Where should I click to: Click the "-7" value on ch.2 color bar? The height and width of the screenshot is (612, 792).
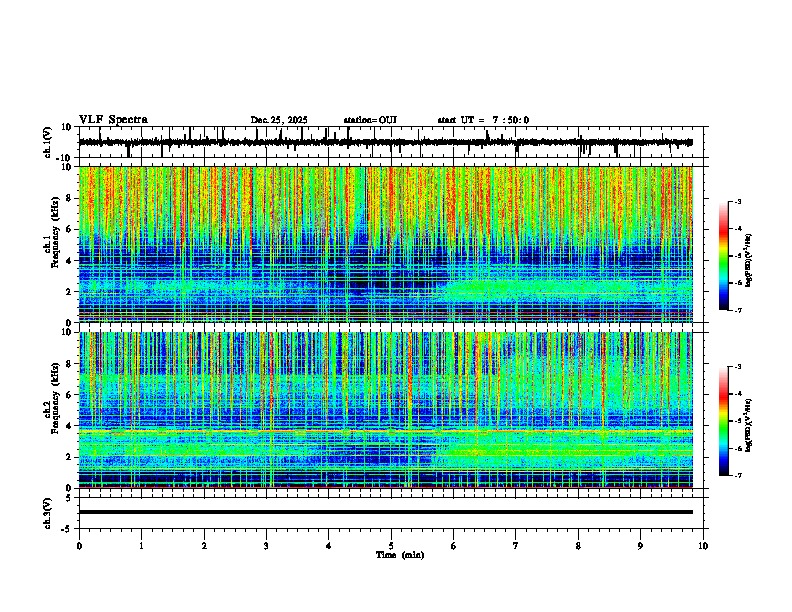click(738, 475)
